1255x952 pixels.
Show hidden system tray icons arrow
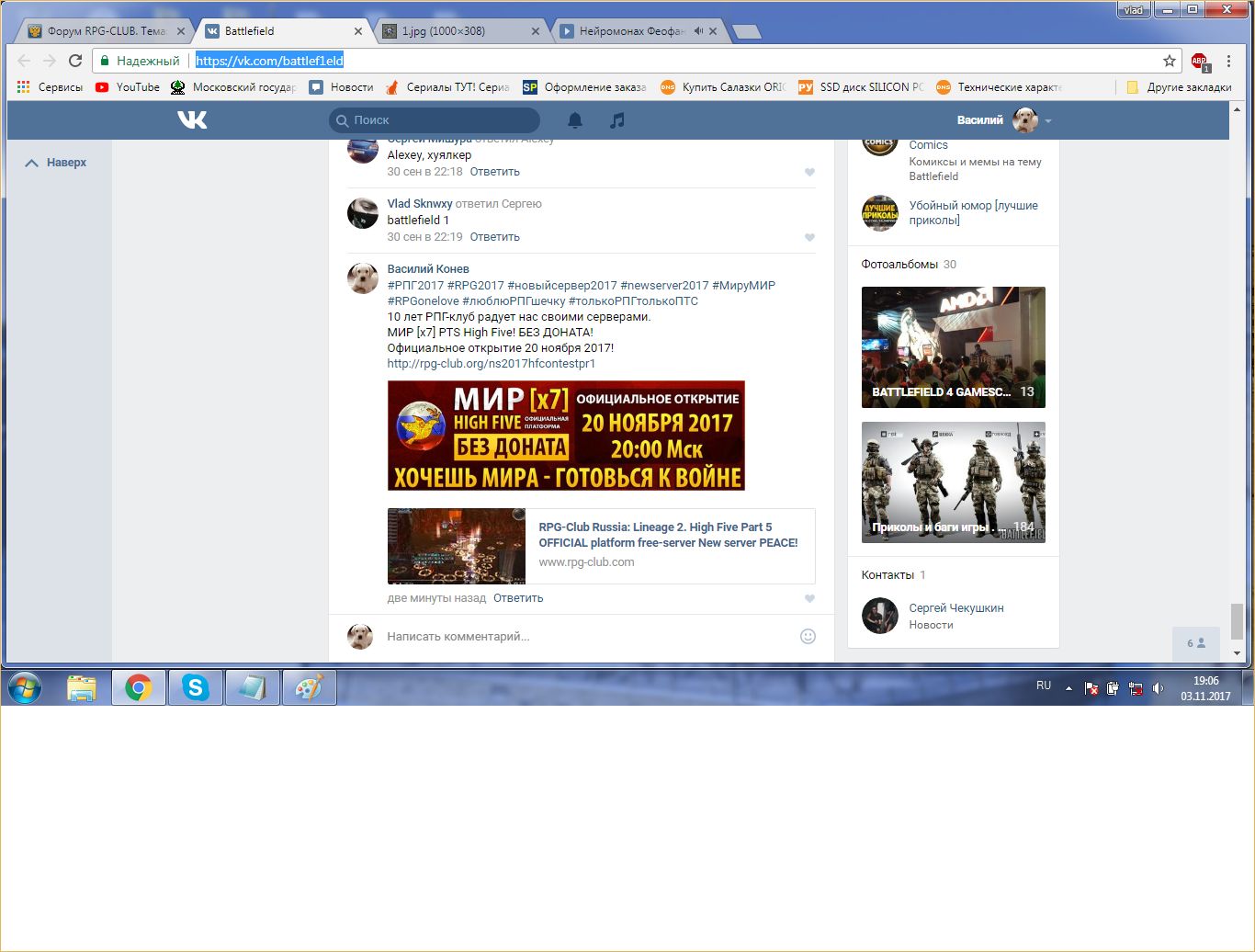pyautogui.click(x=1068, y=687)
